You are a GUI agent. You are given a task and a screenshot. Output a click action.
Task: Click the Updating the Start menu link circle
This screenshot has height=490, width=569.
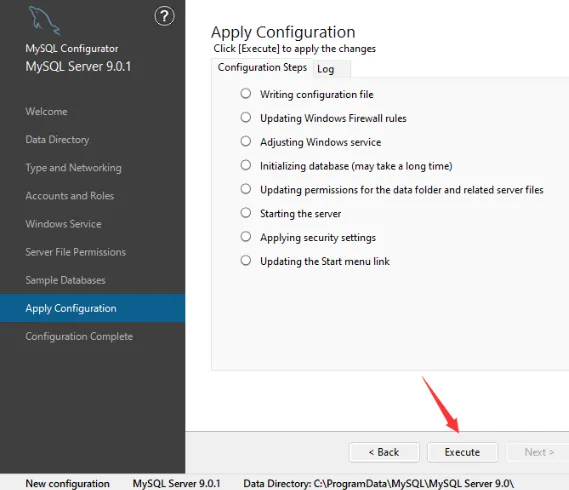coord(246,261)
